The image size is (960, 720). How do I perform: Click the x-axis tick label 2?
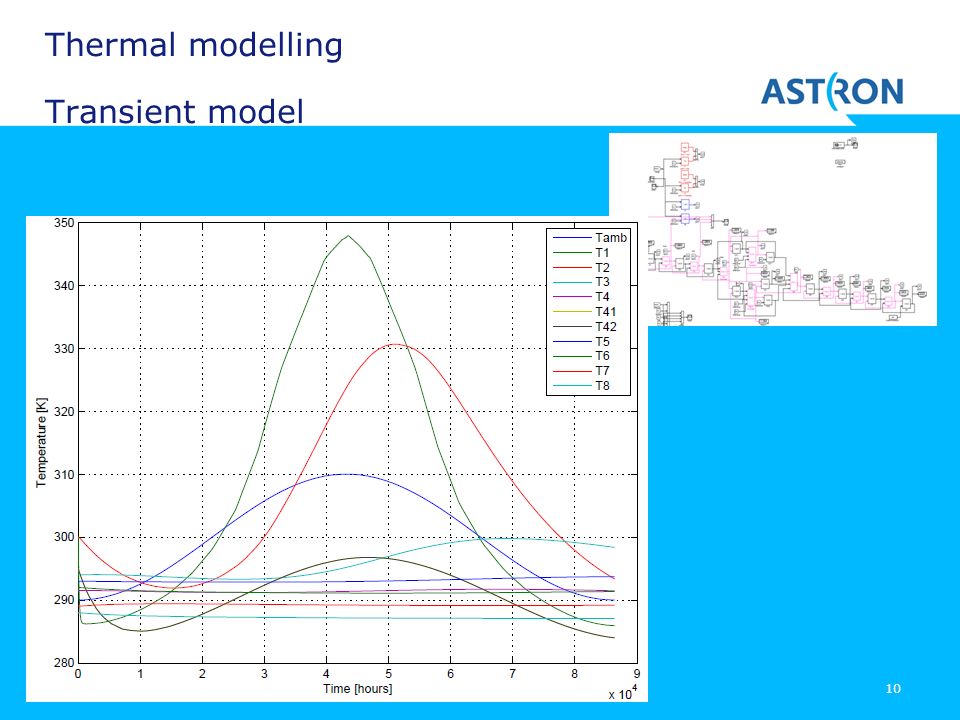coord(202,674)
